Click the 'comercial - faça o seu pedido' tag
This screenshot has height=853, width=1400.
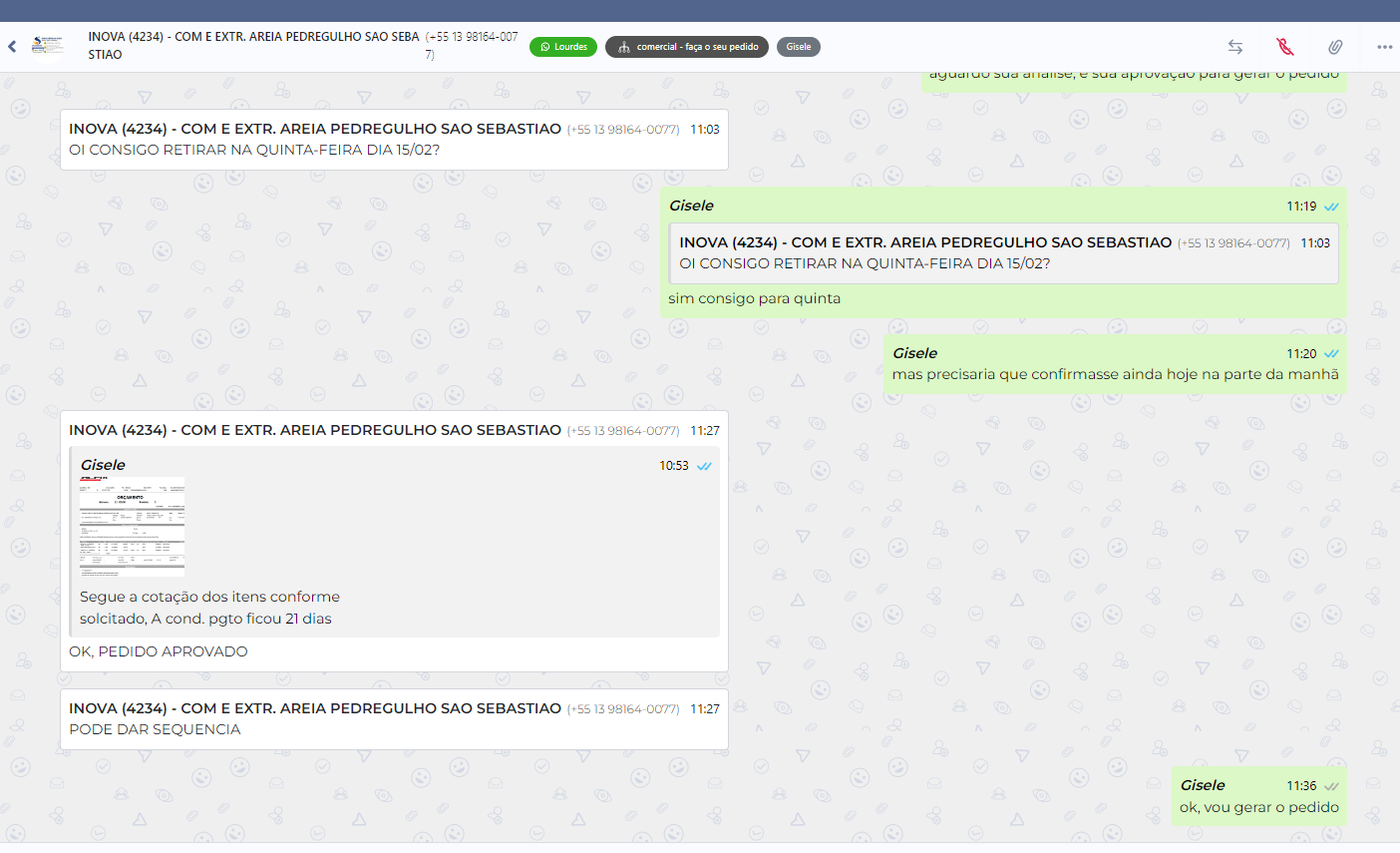point(687,47)
